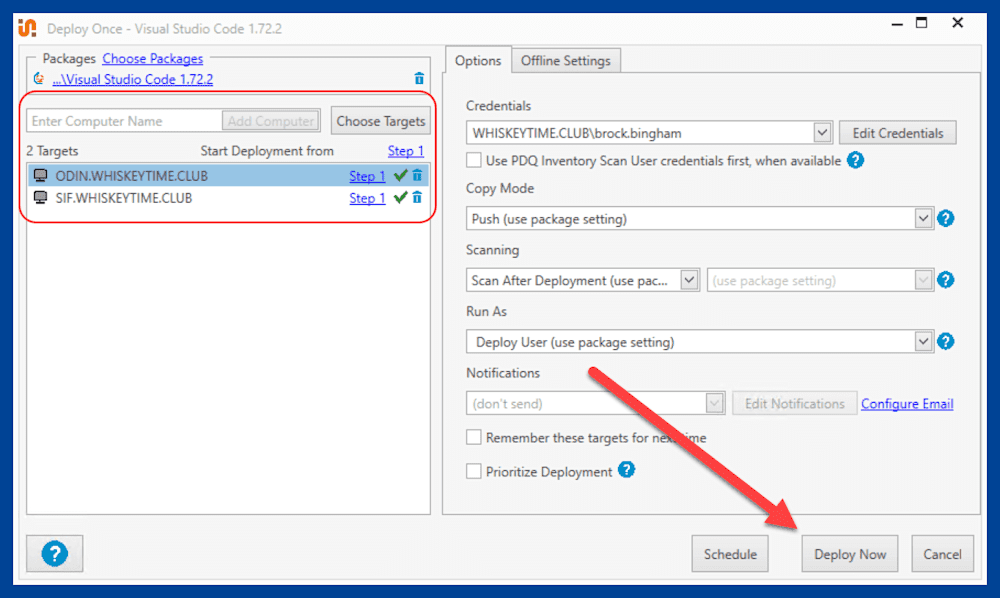Click computer icon beside SIF.WHISKEYTIME.CLUB
The image size is (1000, 598).
[x=40, y=198]
